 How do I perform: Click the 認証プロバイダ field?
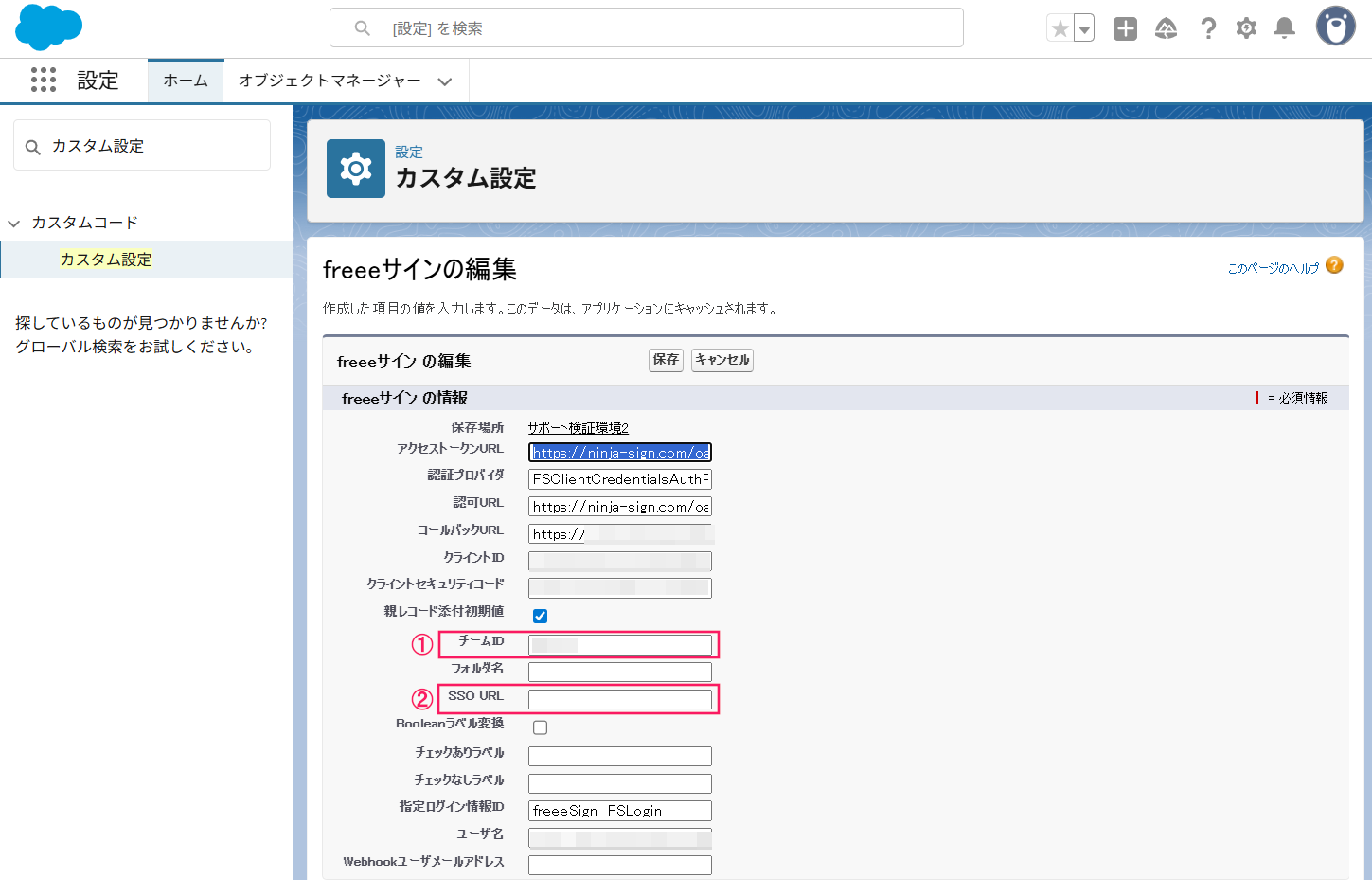(620, 479)
